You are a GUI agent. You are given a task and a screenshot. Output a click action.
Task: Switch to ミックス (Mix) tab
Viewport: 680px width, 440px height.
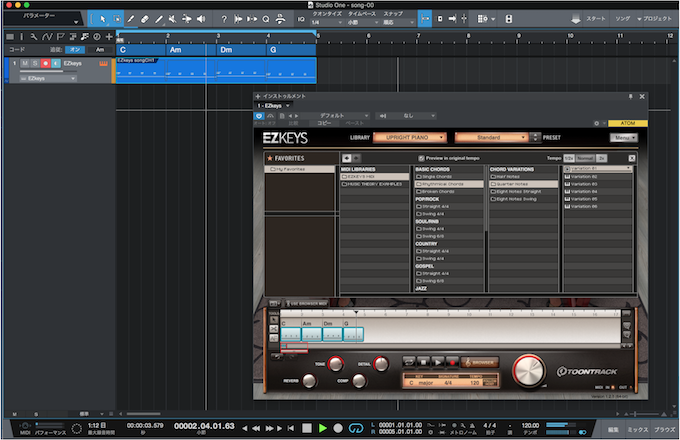click(638, 430)
